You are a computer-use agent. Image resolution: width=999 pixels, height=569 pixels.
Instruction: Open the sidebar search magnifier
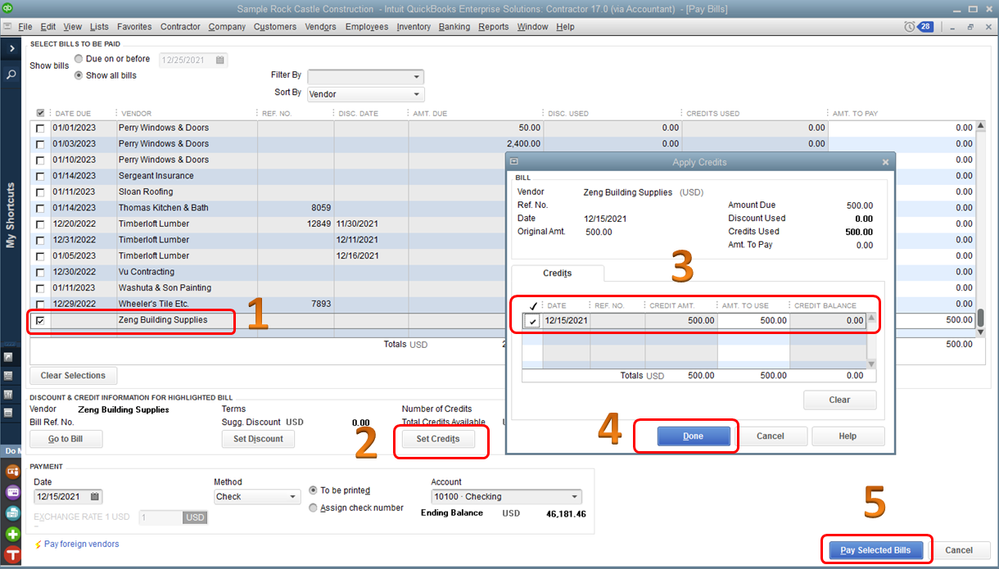tap(11, 75)
